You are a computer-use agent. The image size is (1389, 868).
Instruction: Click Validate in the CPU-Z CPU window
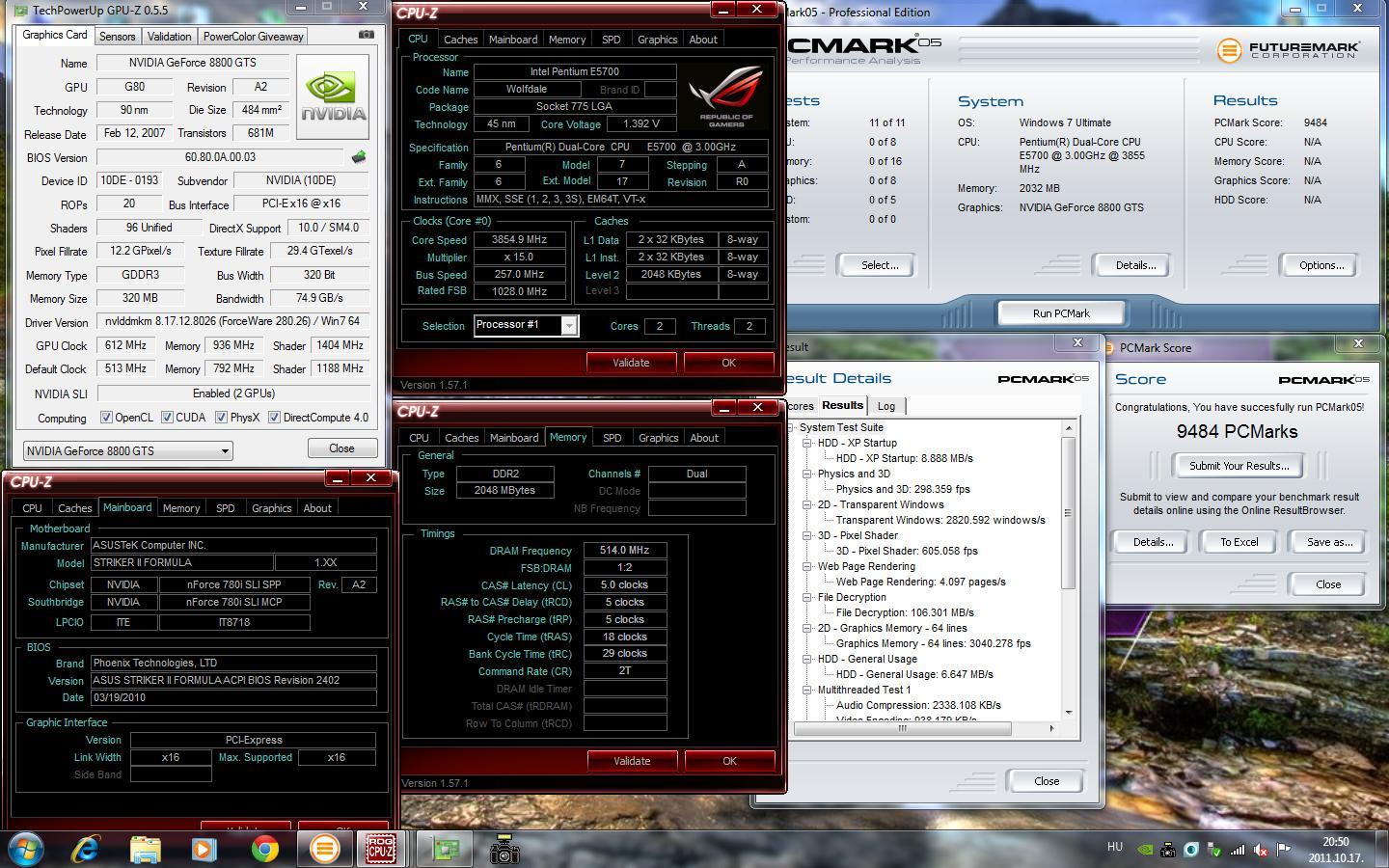(631, 363)
